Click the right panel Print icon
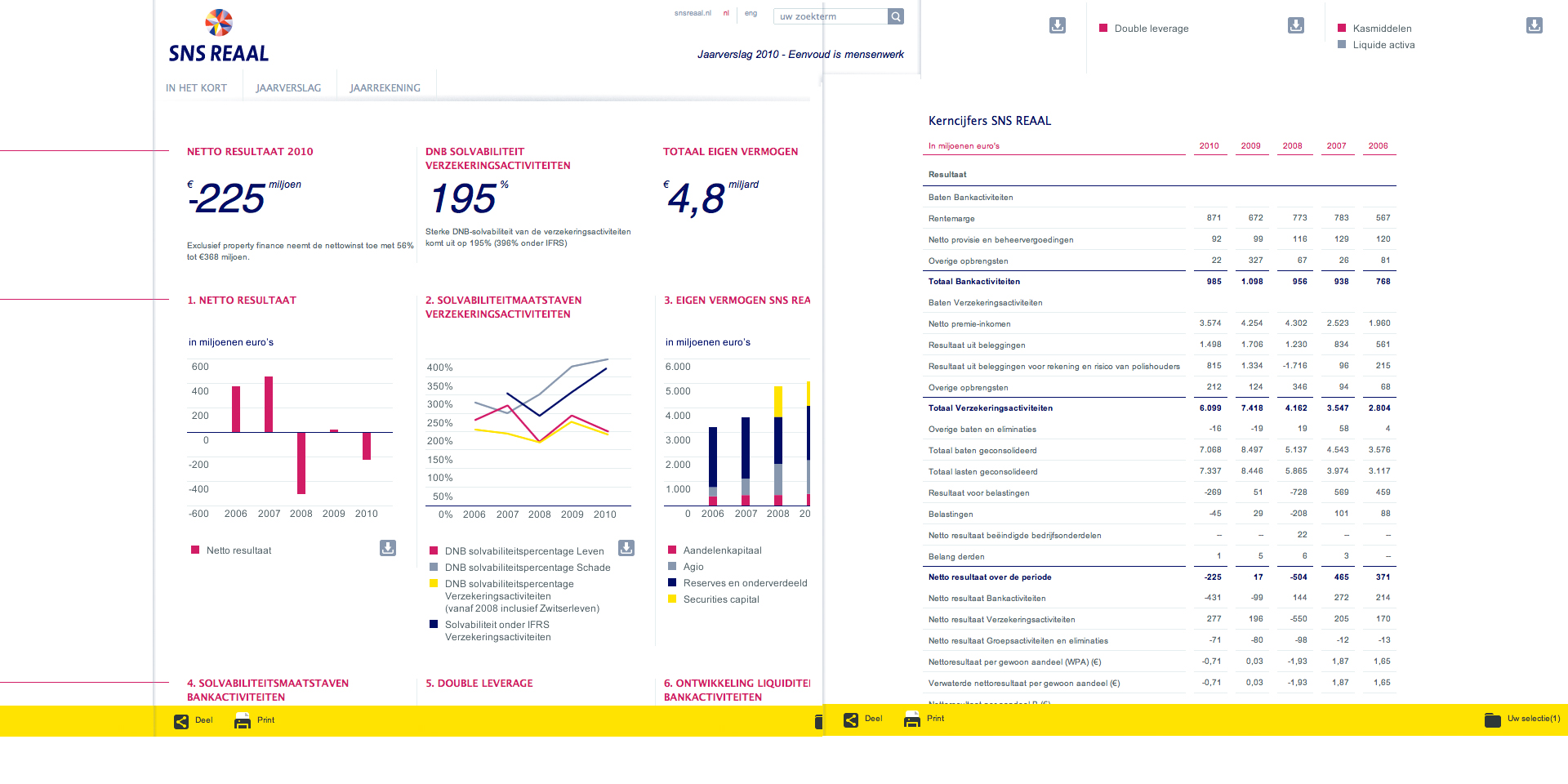Image resolution: width=1568 pixels, height=784 pixels. click(912, 719)
